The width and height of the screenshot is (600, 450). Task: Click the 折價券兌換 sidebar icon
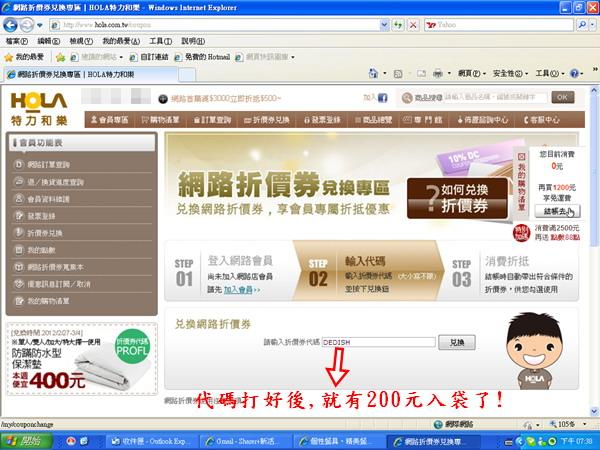18,233
